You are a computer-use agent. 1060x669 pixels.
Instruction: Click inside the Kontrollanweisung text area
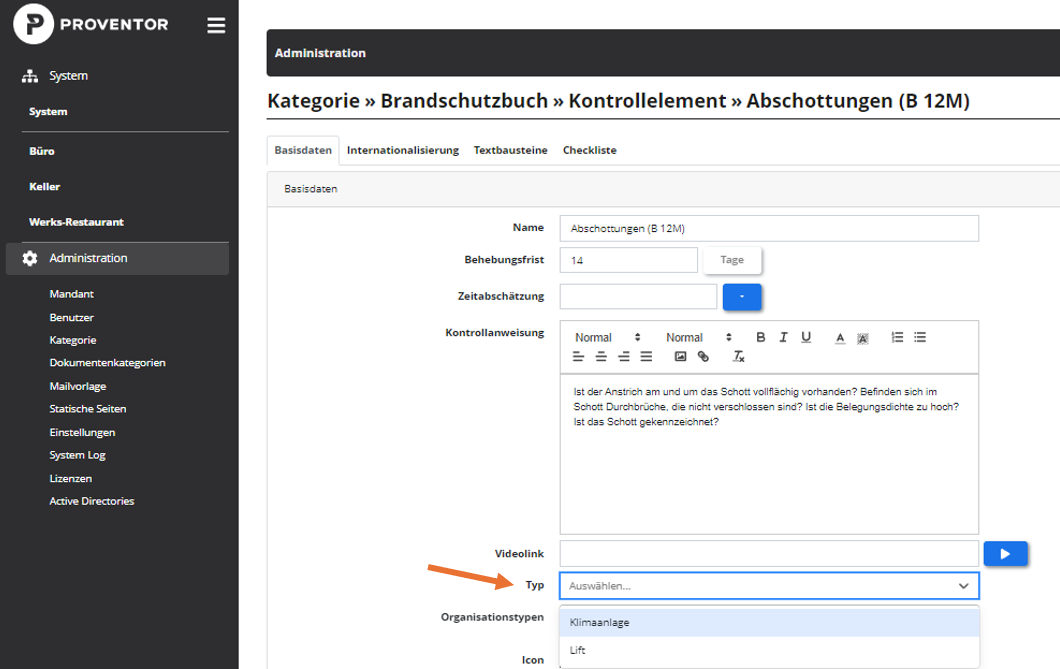coord(769,454)
